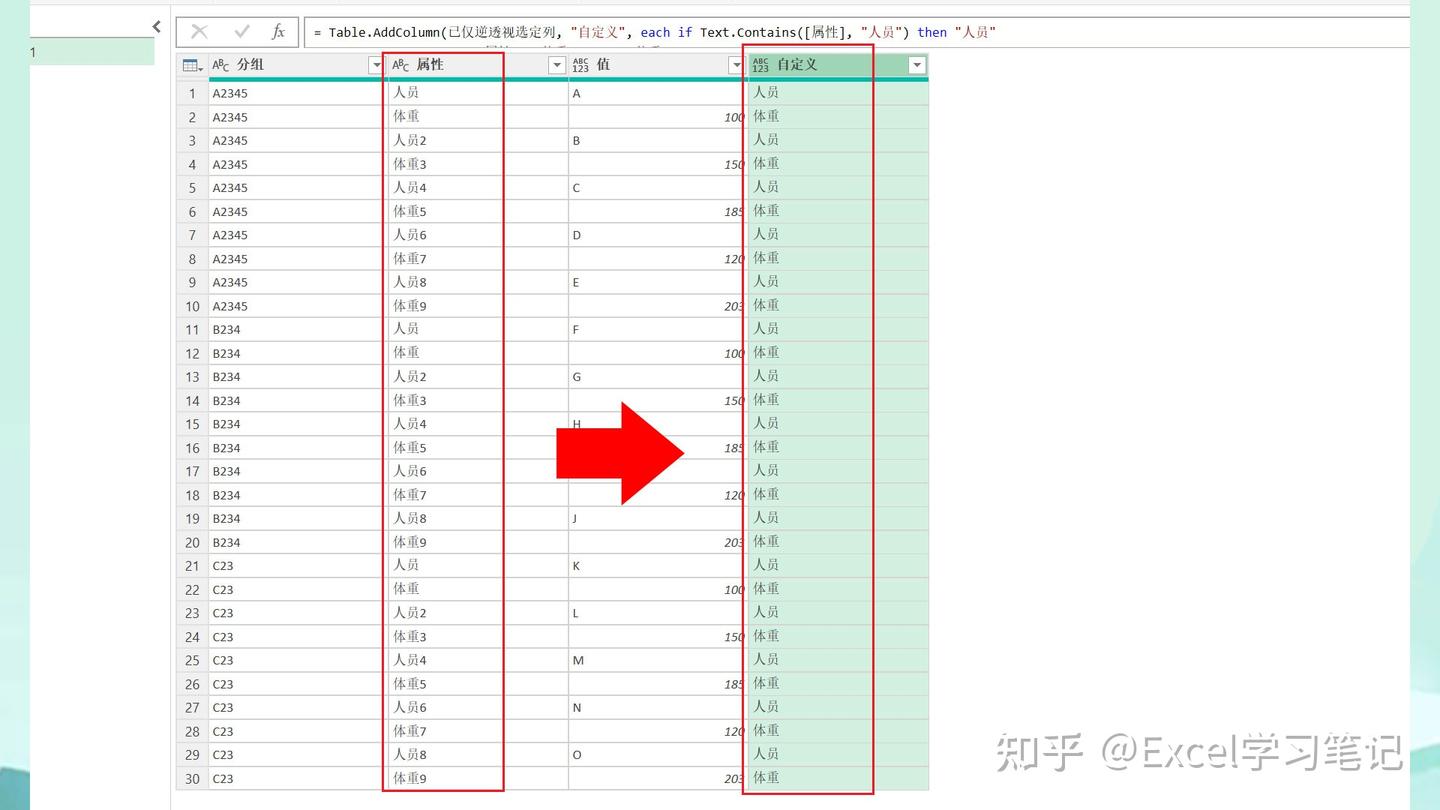1440x810 pixels.
Task: Click the 体重3 cell in row 4
Action: [x=477, y=164]
